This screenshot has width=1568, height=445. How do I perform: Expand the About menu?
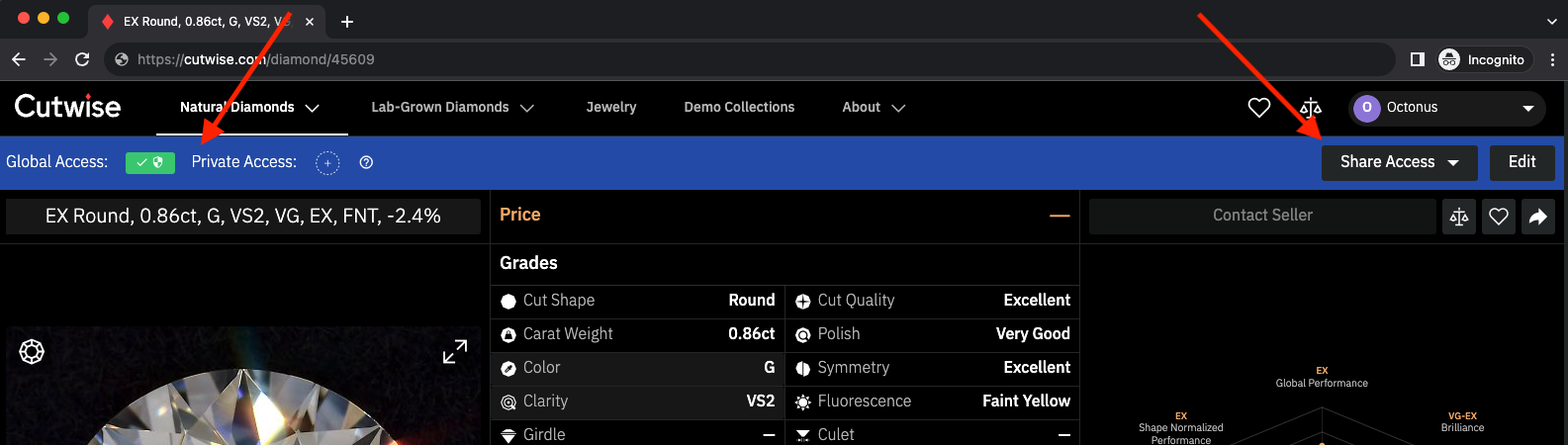pyautogui.click(x=874, y=107)
